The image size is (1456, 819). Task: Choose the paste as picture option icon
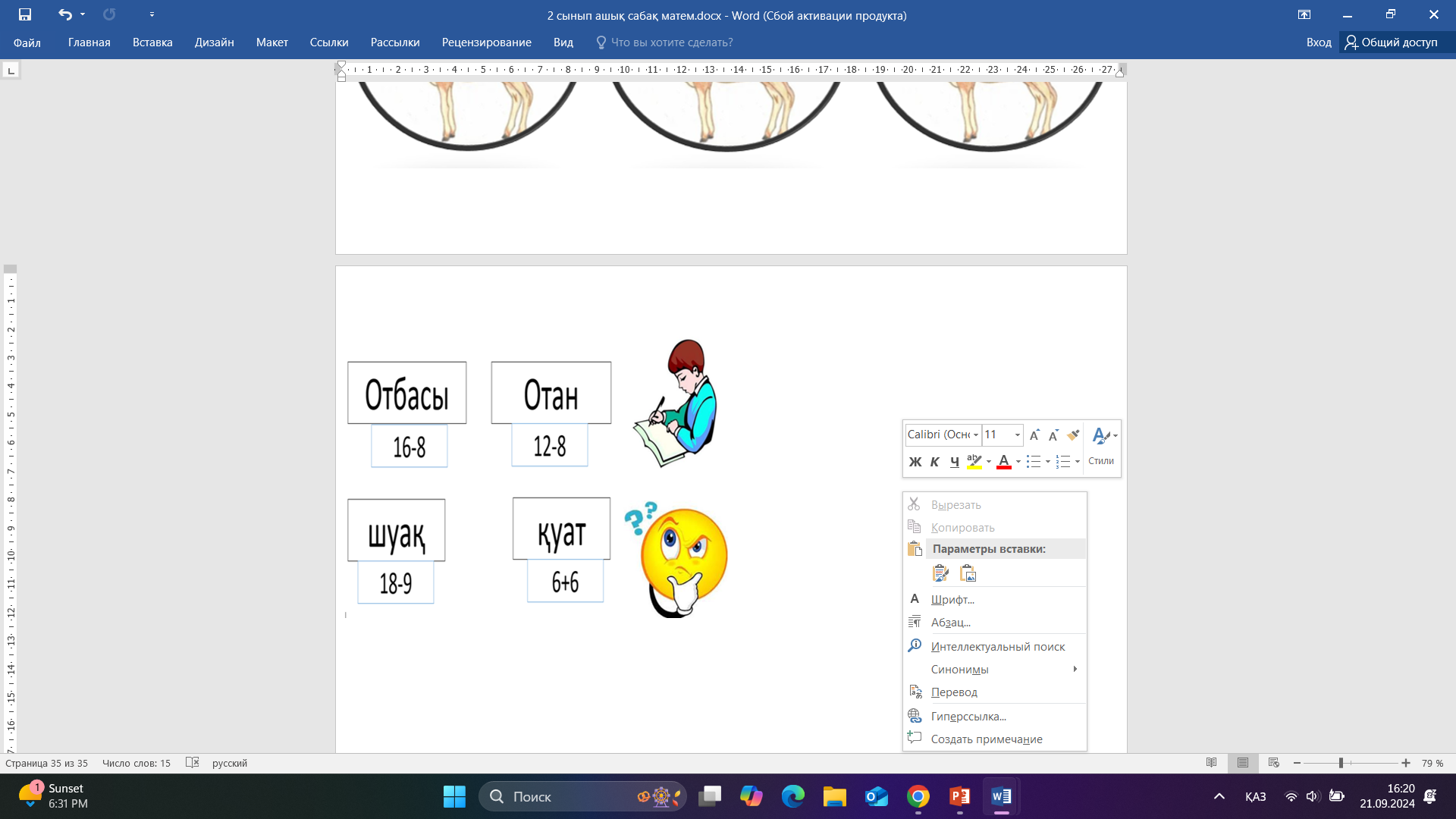tap(968, 574)
